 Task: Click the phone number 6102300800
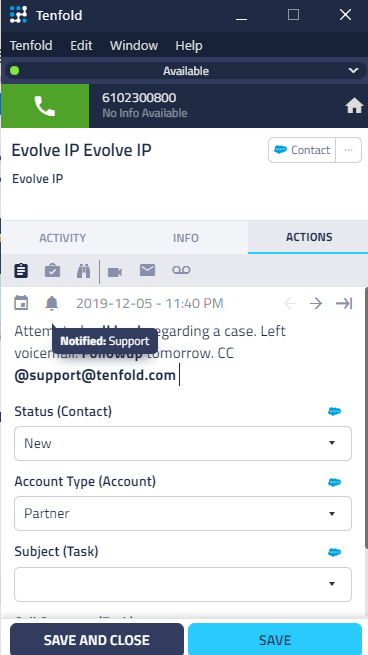(139, 98)
